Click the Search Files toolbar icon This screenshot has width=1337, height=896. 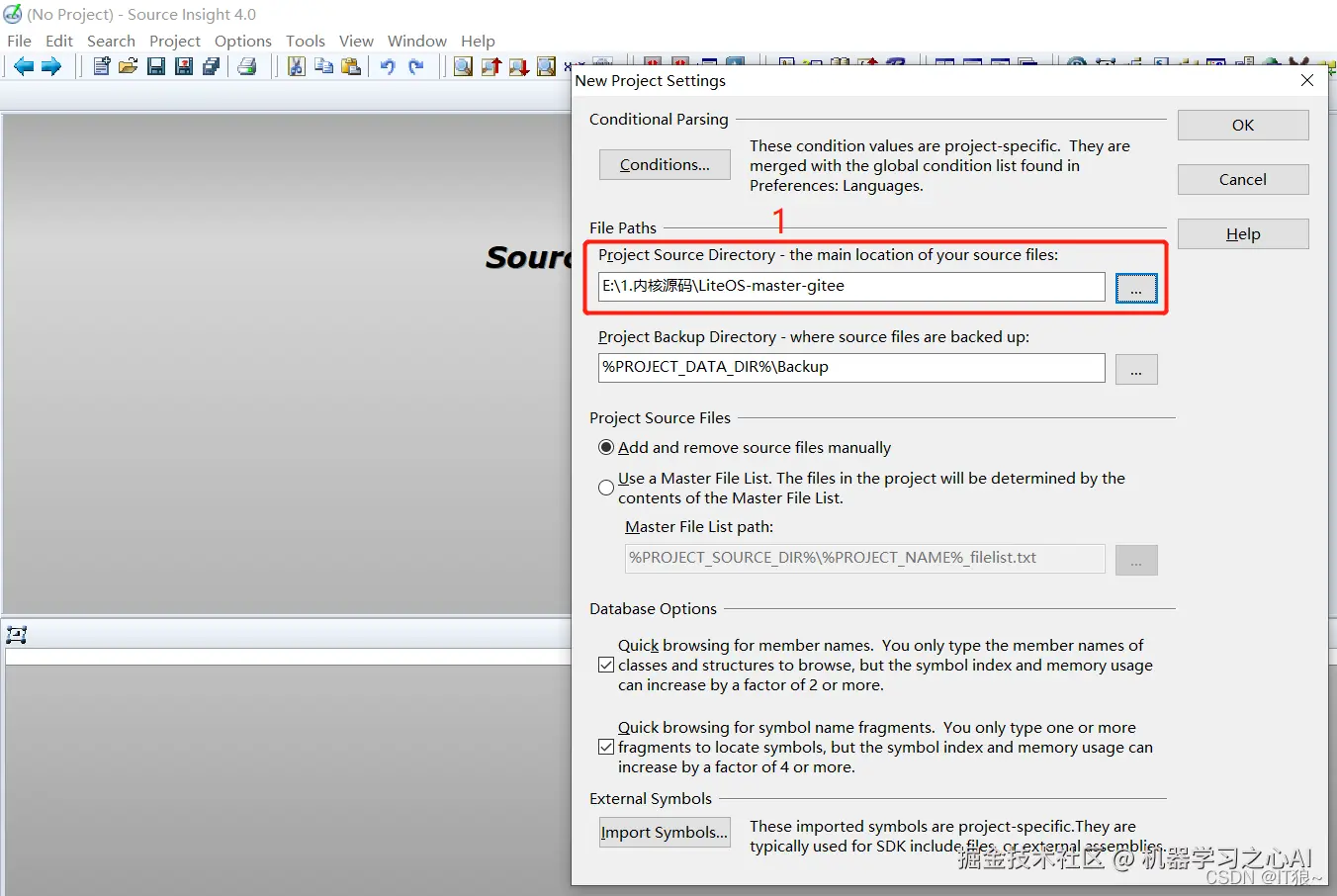pyautogui.click(x=546, y=66)
